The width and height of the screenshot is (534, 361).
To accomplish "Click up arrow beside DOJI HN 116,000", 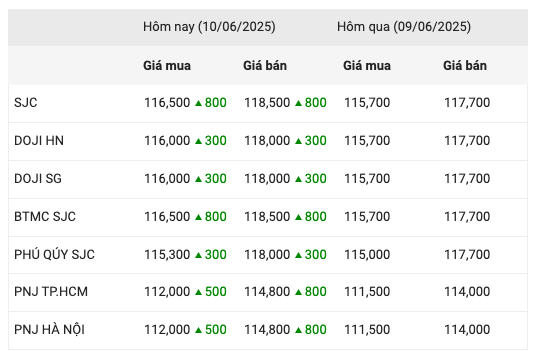I will coord(199,141).
